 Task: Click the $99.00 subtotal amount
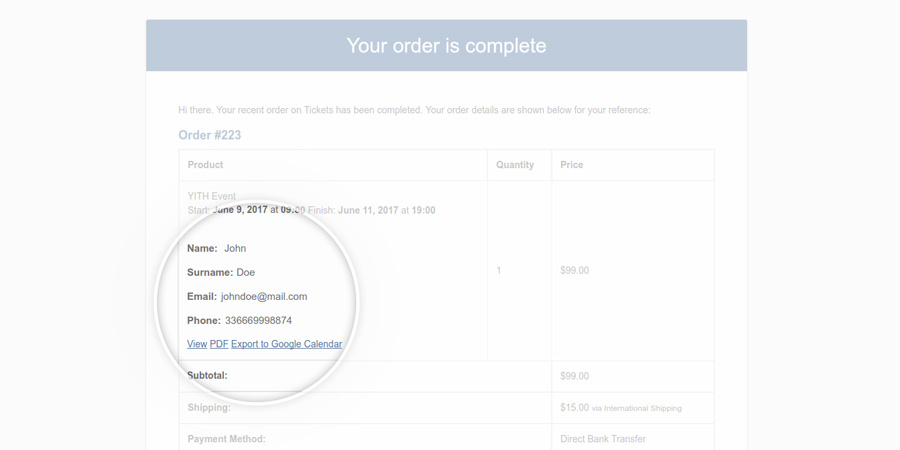[575, 376]
